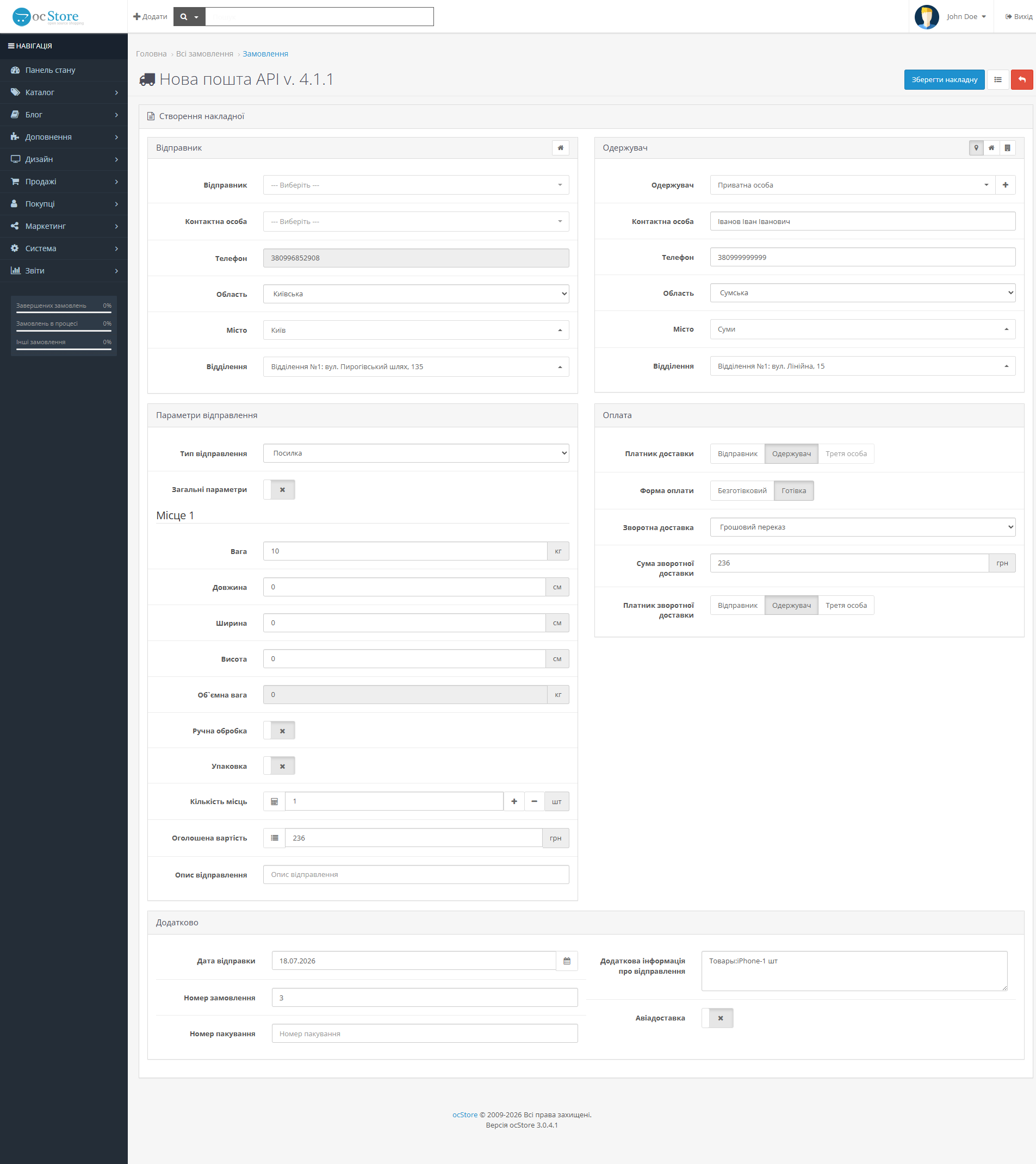Select the map marker icon in Одержувач

click(976, 148)
